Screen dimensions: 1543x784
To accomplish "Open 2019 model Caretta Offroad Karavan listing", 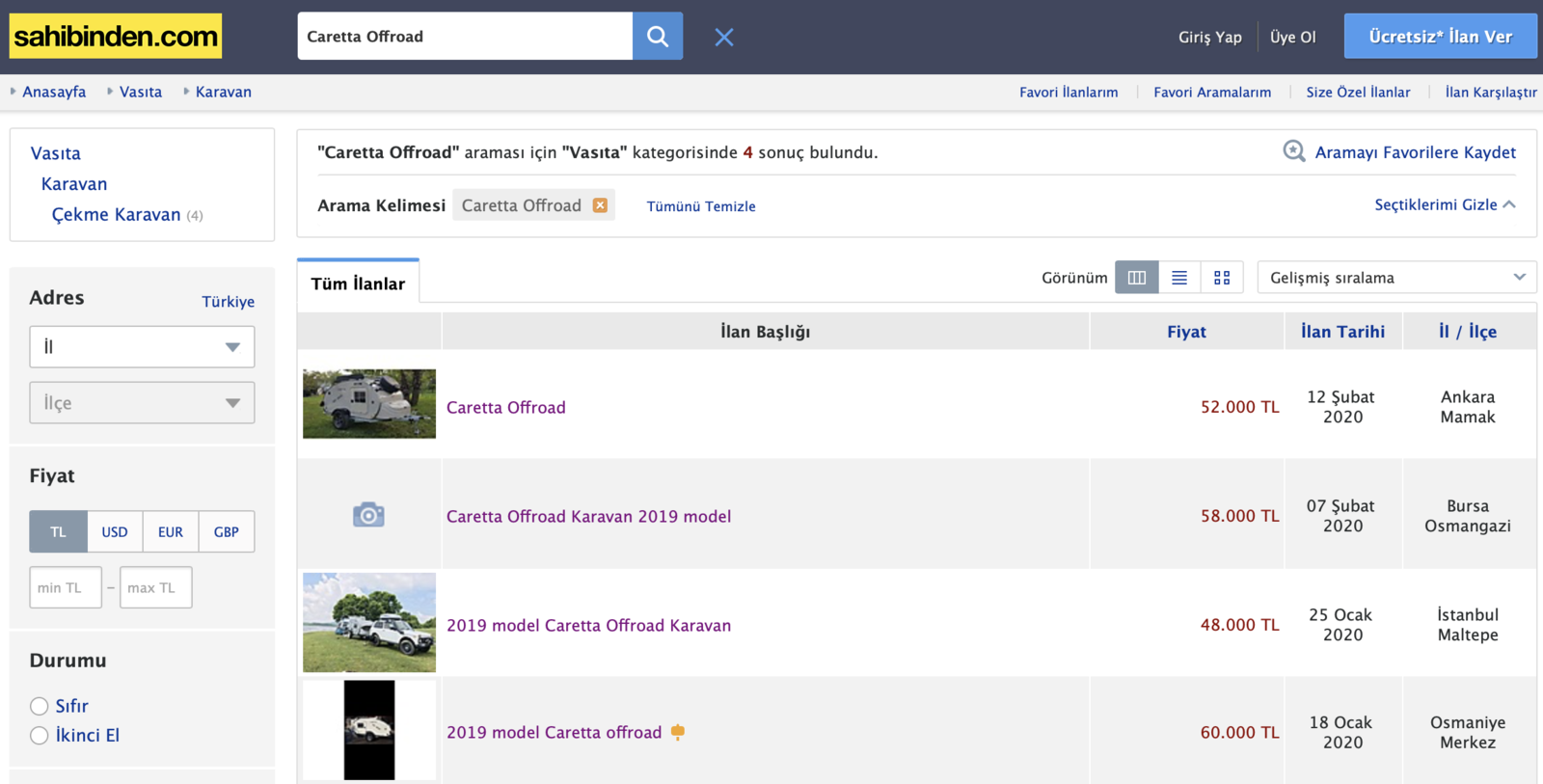I will tap(588, 625).
